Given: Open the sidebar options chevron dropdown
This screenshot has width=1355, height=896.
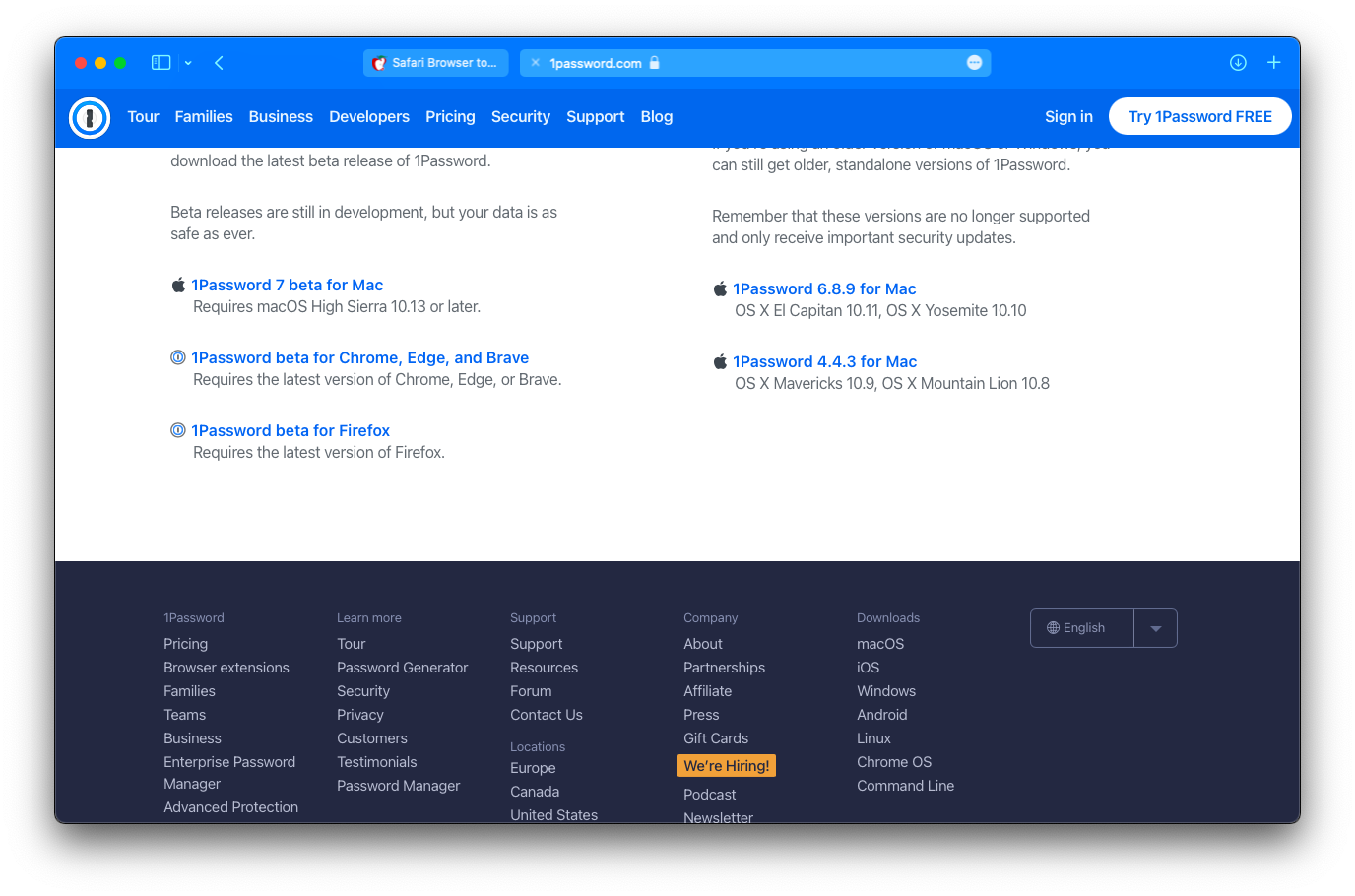Looking at the screenshot, I should tap(188, 63).
